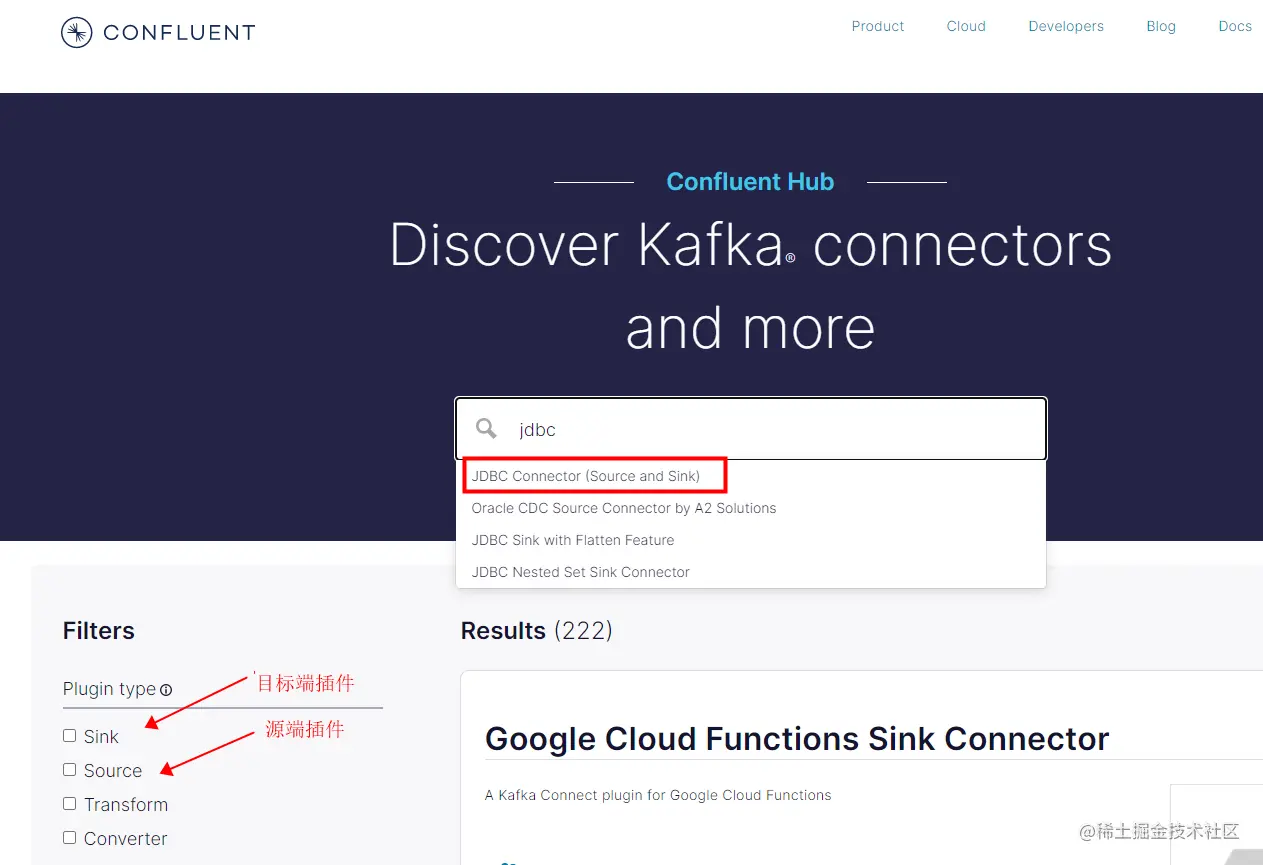Open the Product menu
Screen dimensions: 1263x865
pos(878,27)
